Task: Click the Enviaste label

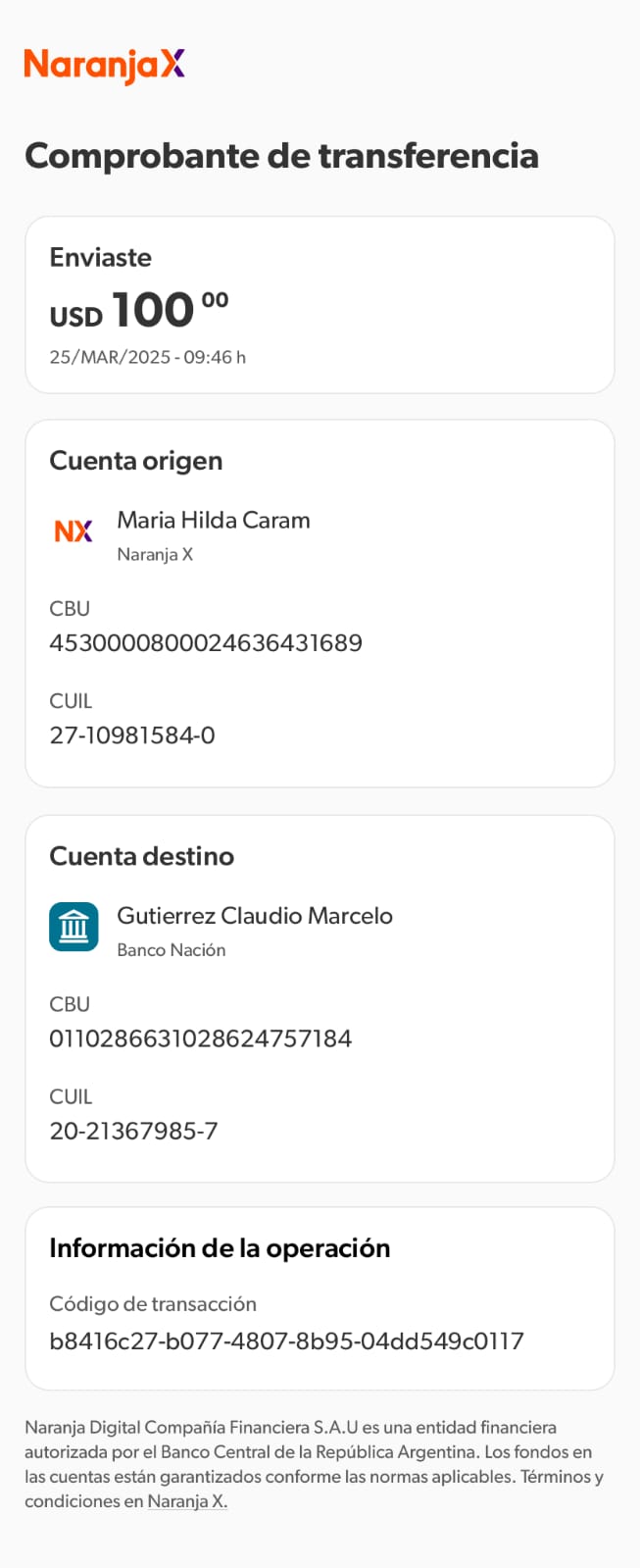Action: coord(100,257)
